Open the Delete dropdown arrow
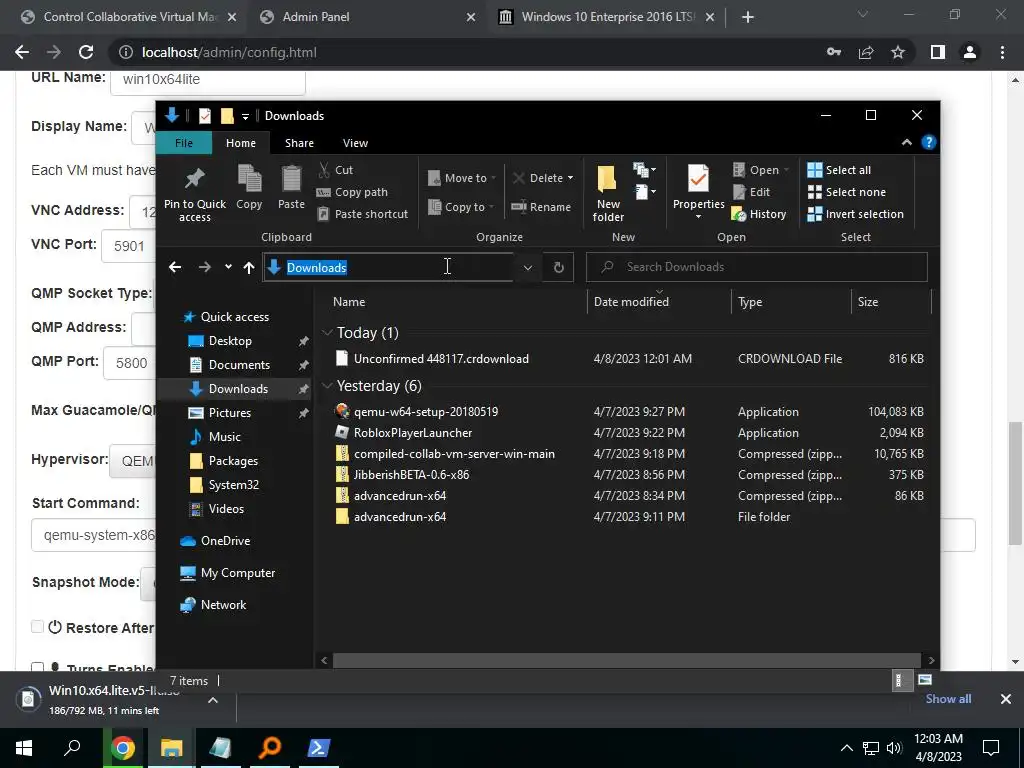The image size is (1024, 768). pos(570,178)
